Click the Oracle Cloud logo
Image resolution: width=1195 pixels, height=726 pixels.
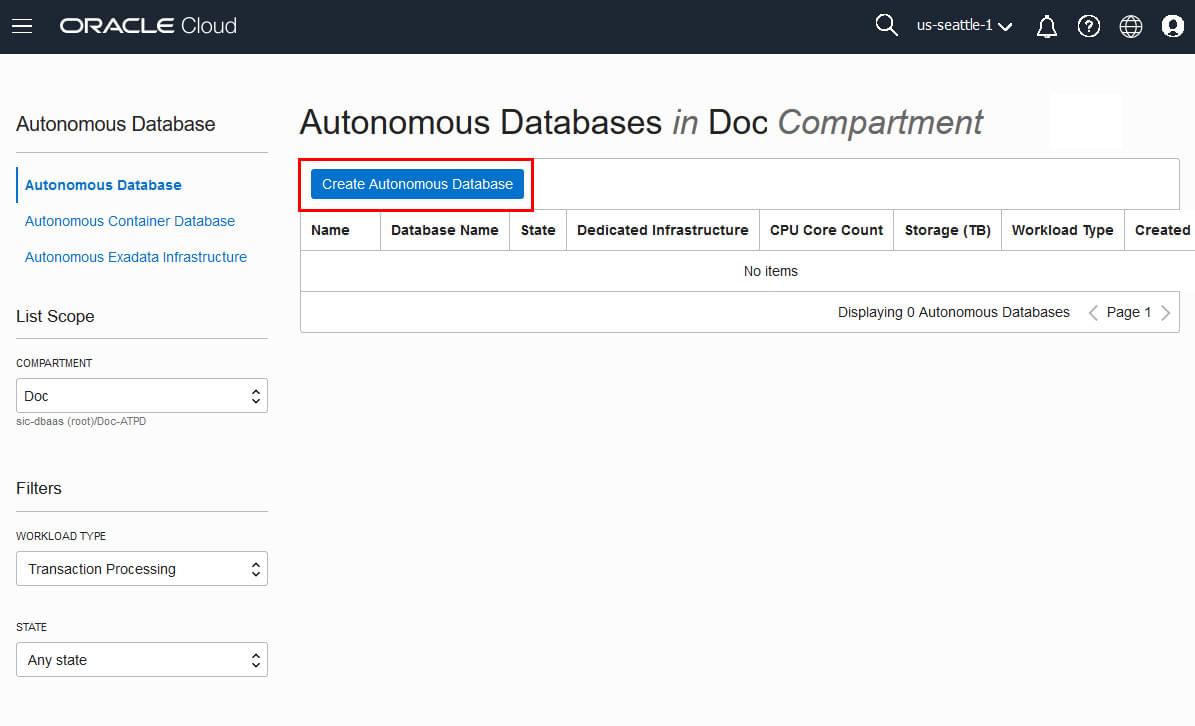click(x=148, y=25)
